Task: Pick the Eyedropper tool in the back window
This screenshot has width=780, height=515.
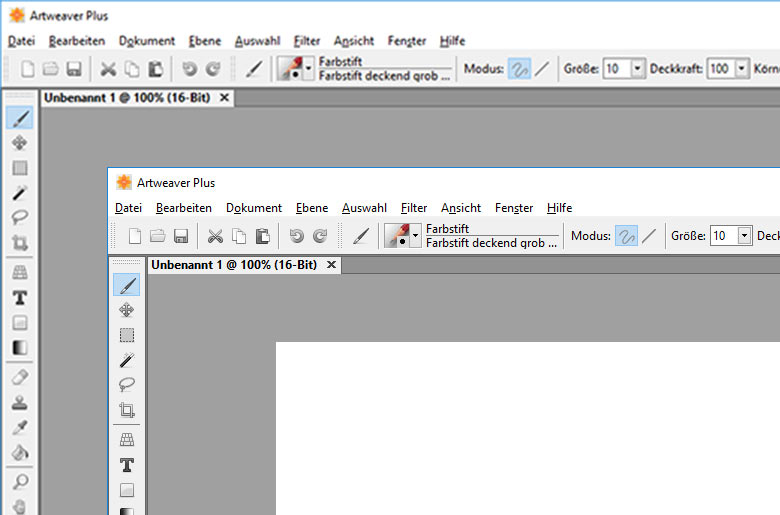Action: tap(20, 427)
